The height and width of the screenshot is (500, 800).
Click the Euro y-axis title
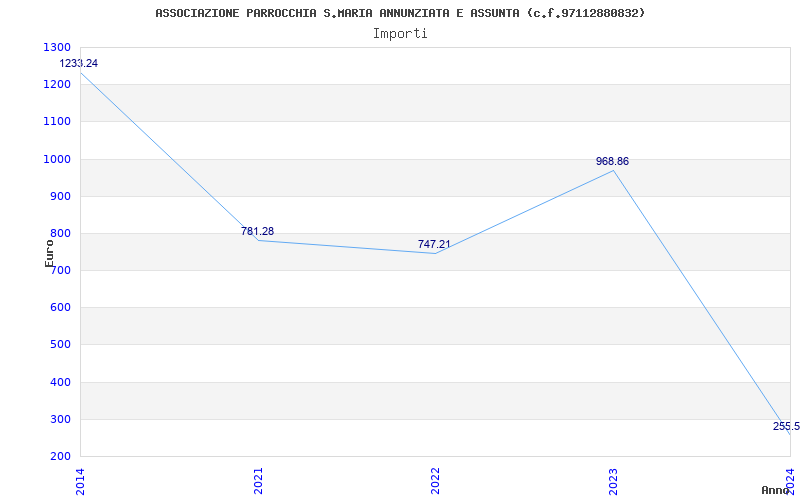point(49,254)
